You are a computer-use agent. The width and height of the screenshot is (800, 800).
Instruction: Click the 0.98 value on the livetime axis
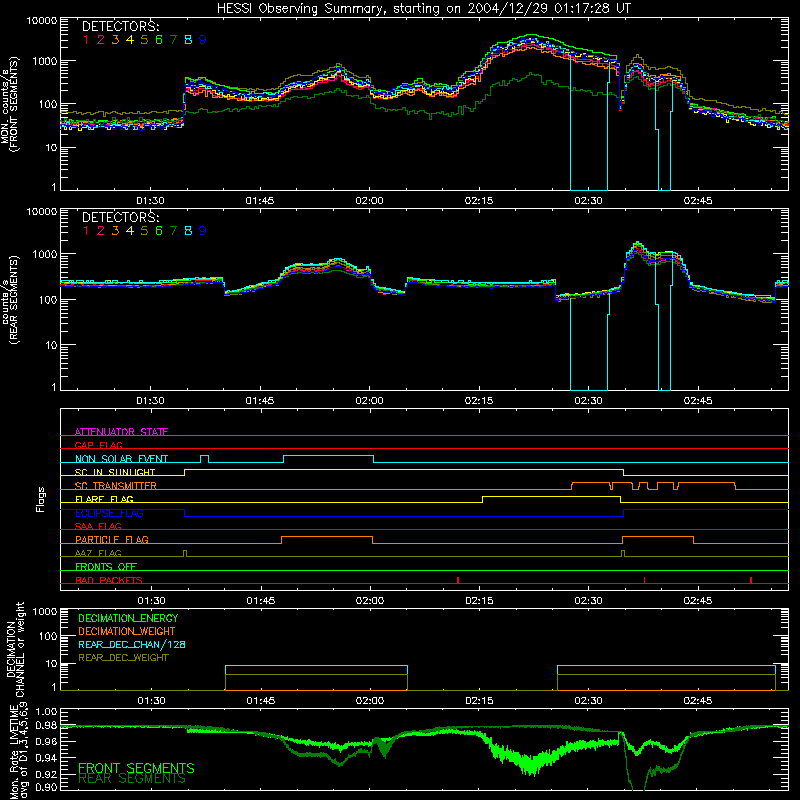(x=46, y=725)
